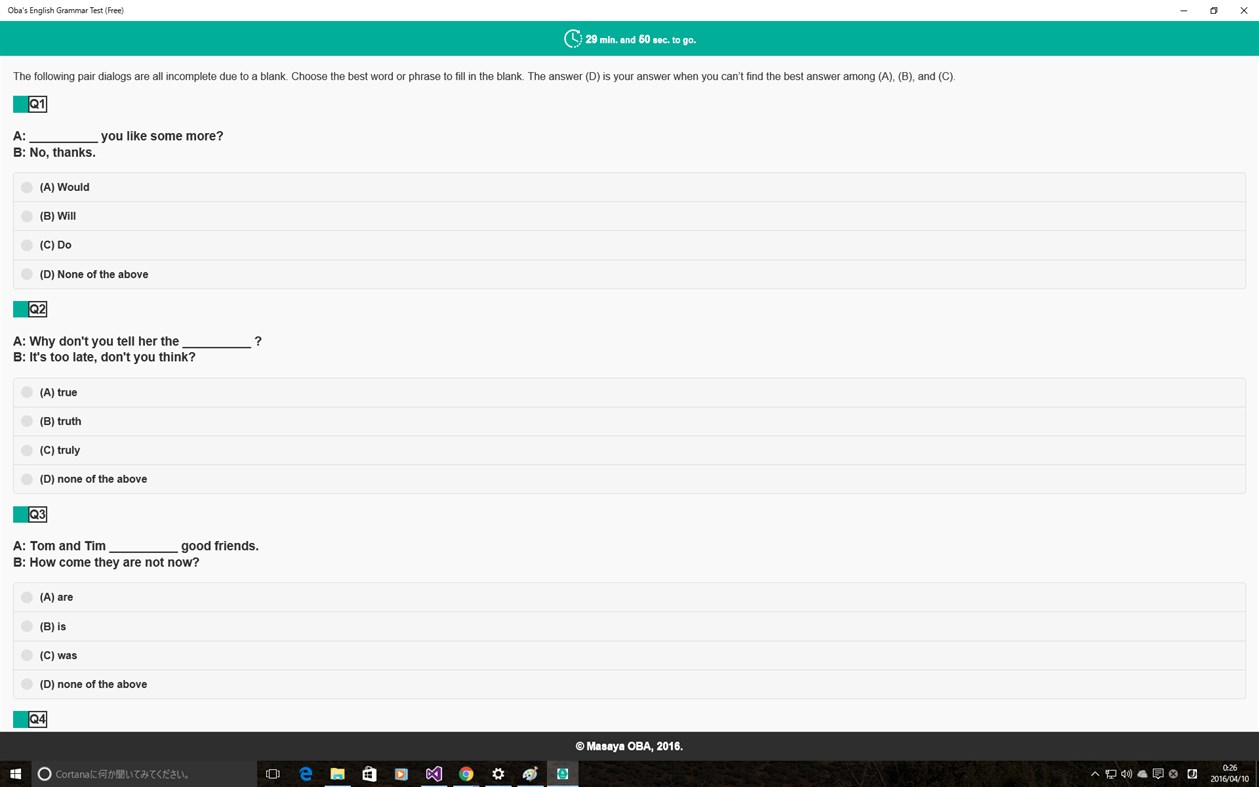1259x787 pixels.
Task: Click the countdown timer clock icon
Action: coord(573,38)
